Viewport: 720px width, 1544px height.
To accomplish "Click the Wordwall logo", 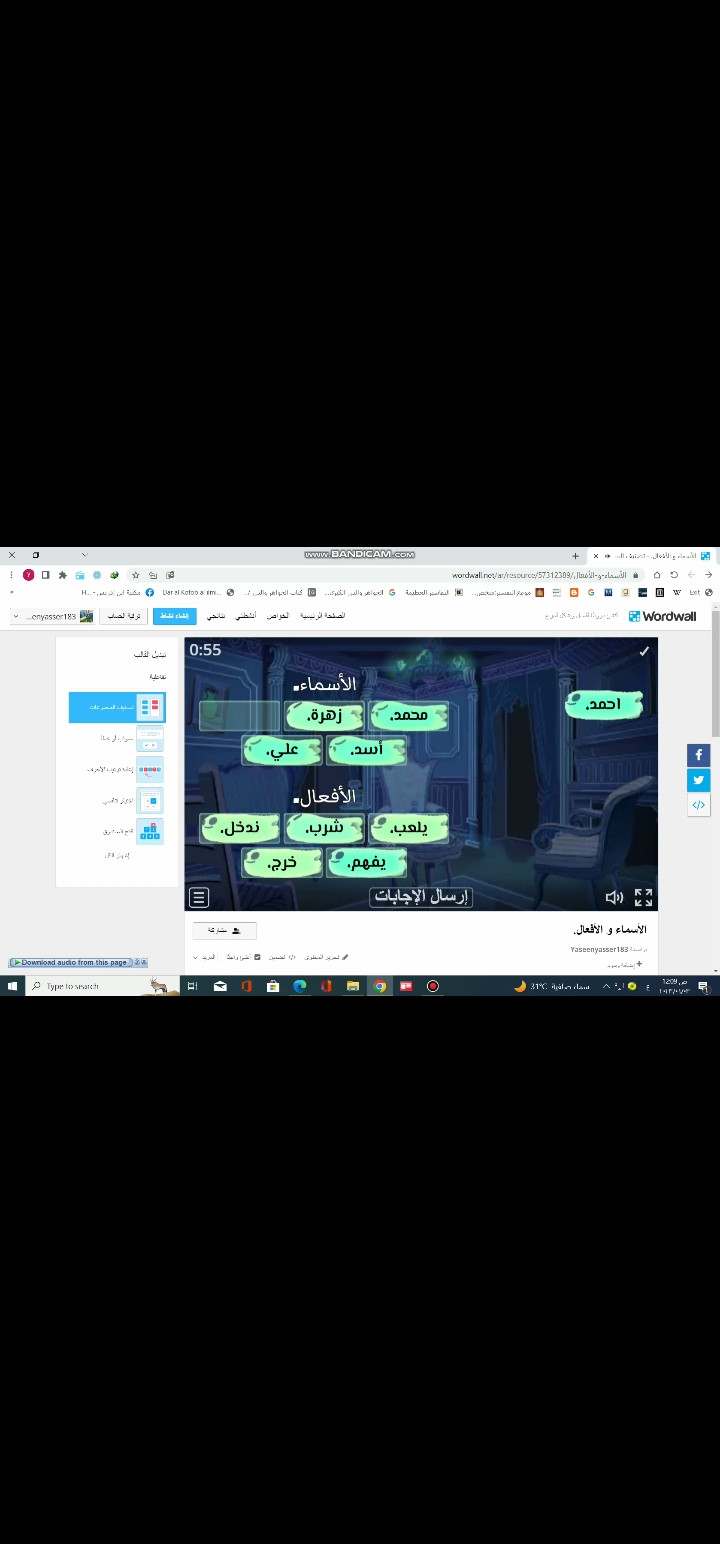I will pos(662,616).
